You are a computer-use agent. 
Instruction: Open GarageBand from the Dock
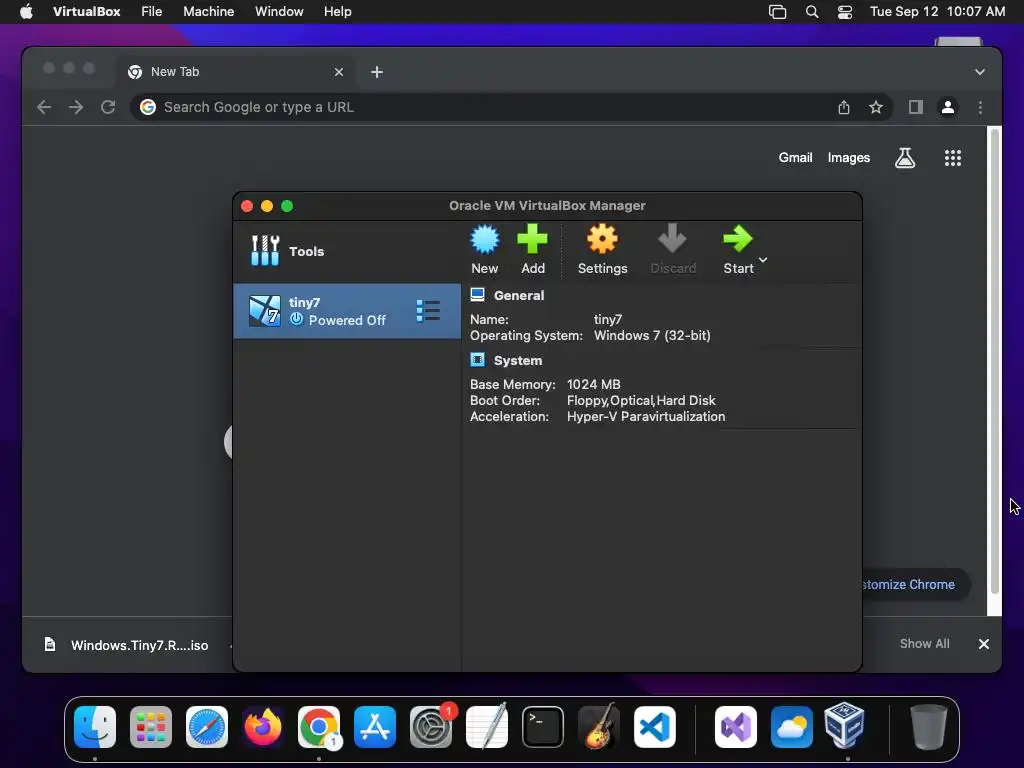pos(599,726)
